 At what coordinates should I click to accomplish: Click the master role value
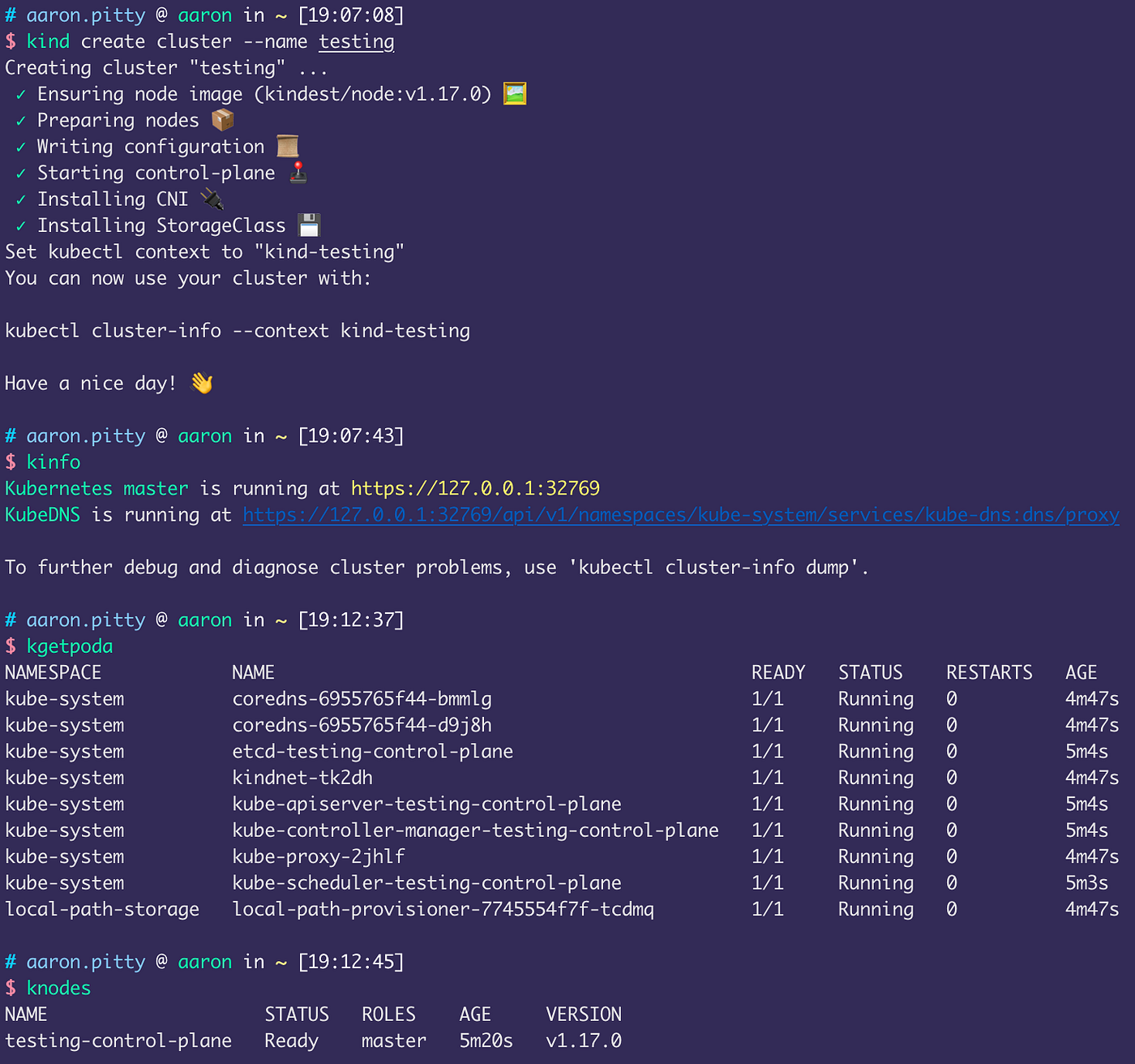(394, 1040)
